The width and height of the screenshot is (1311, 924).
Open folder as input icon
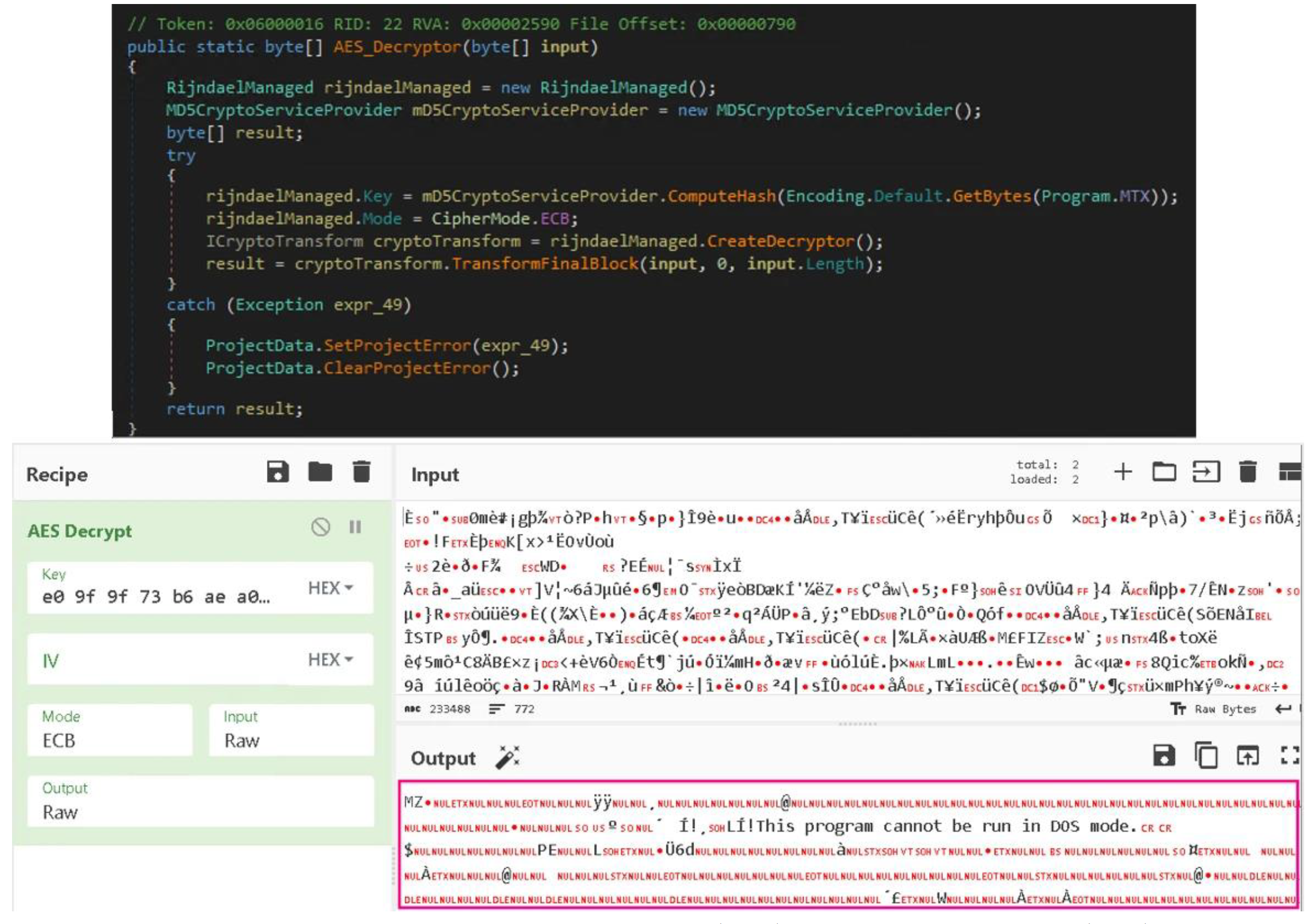click(x=1164, y=472)
